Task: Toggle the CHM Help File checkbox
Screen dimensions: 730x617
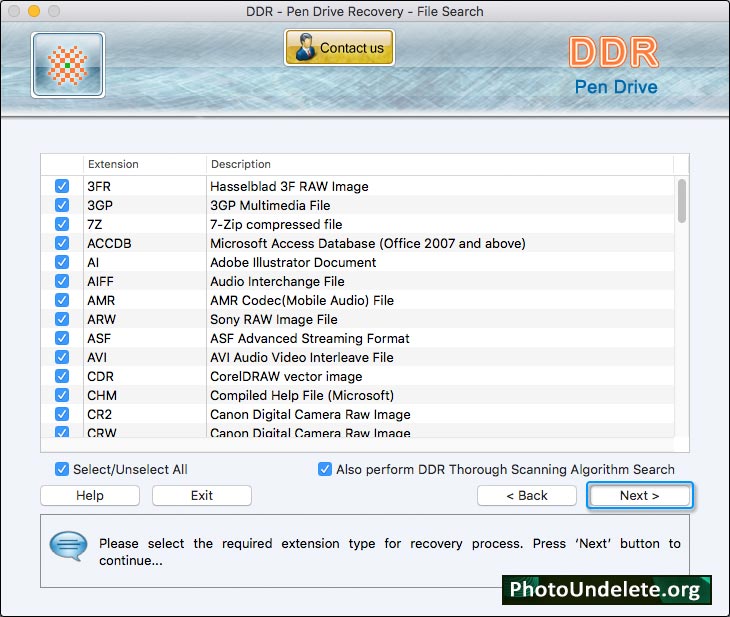Action: pos(62,395)
